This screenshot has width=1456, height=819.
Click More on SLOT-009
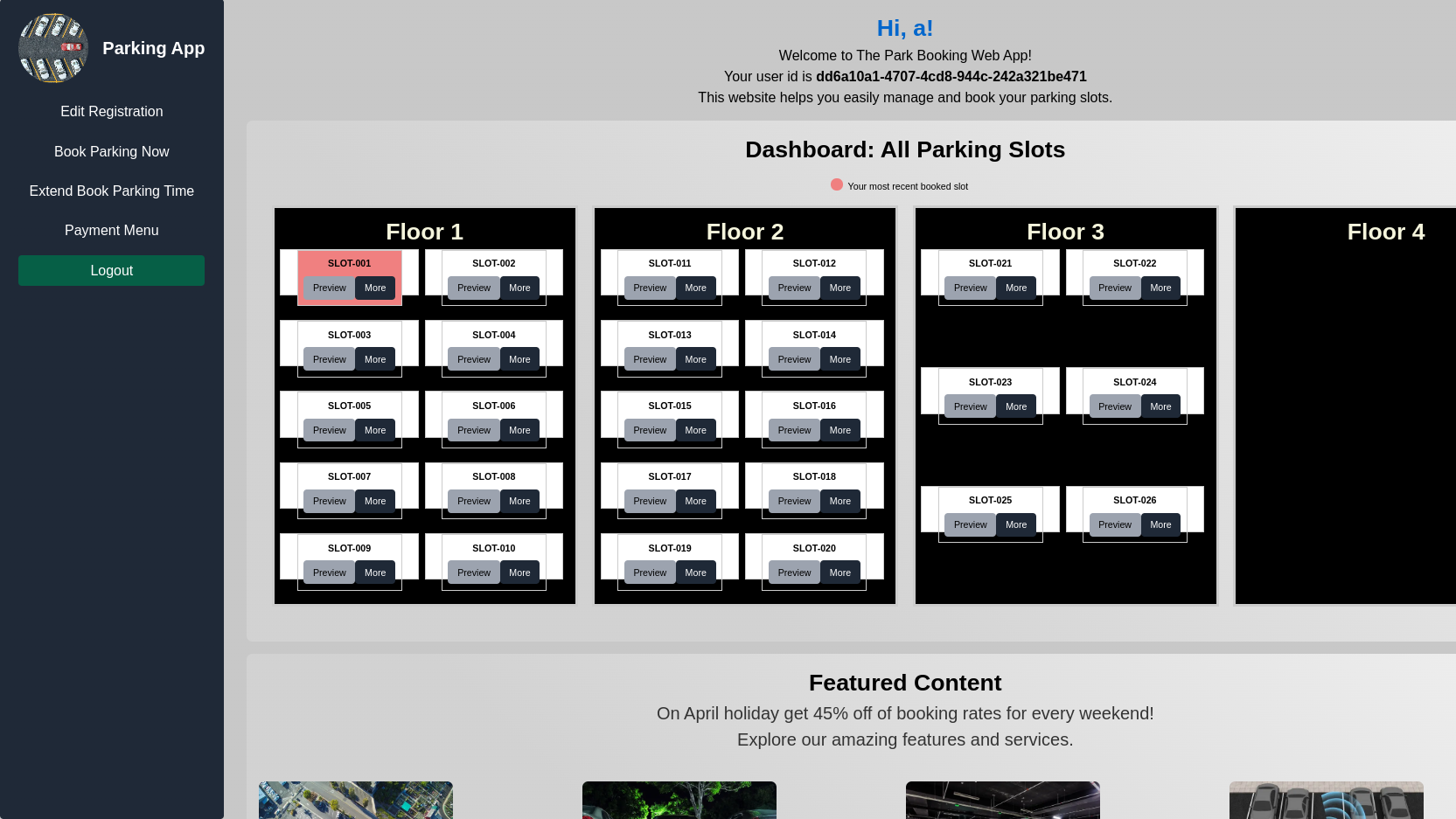click(375, 573)
